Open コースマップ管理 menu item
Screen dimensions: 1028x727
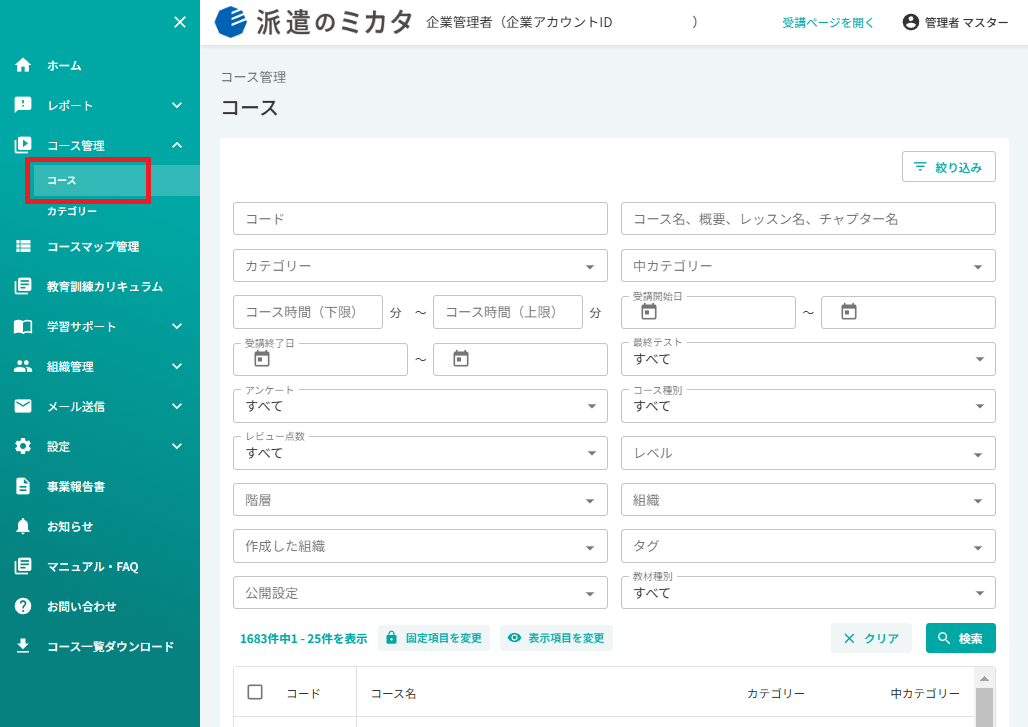click(x=93, y=246)
